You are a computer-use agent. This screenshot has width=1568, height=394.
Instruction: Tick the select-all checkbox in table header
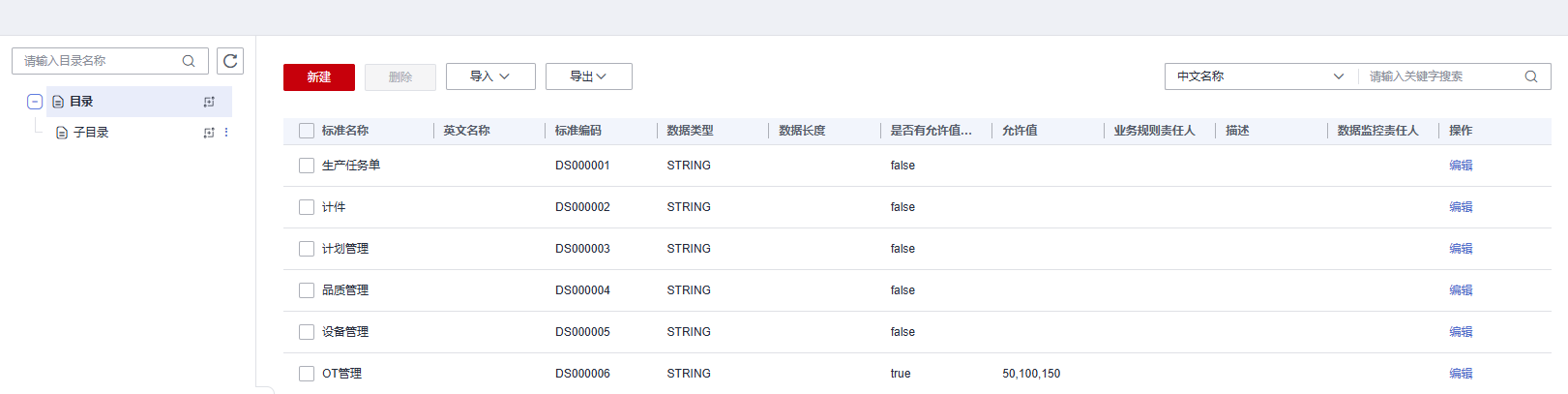(x=307, y=131)
